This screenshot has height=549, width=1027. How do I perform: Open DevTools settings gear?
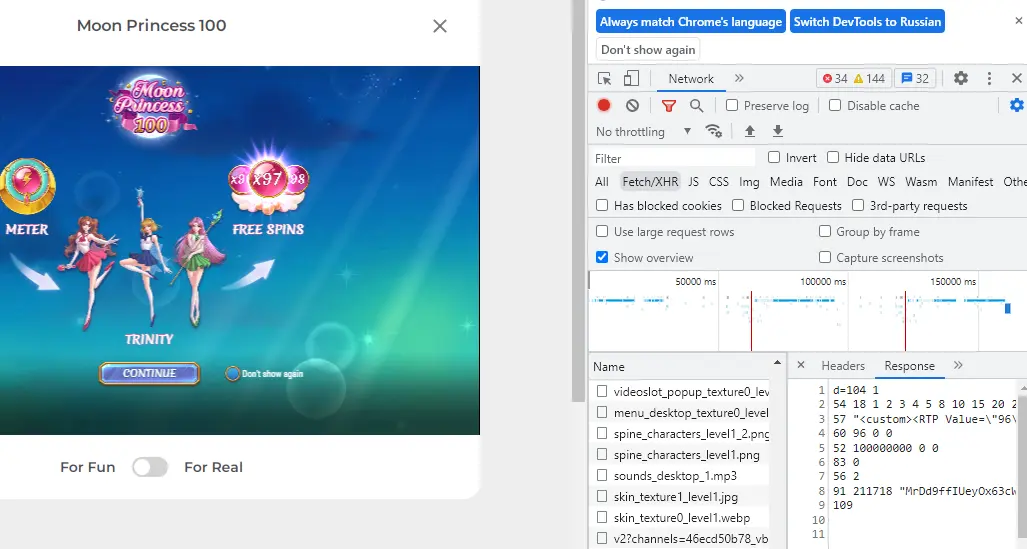click(x=961, y=79)
